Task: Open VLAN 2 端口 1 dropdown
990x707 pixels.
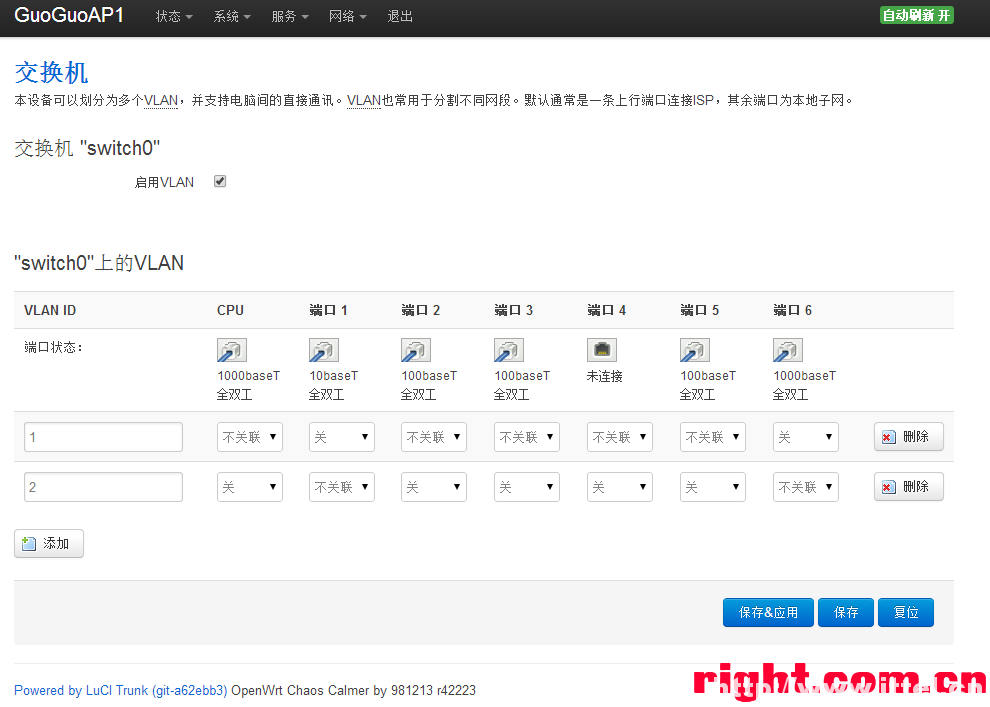Action: pyautogui.click(x=342, y=487)
